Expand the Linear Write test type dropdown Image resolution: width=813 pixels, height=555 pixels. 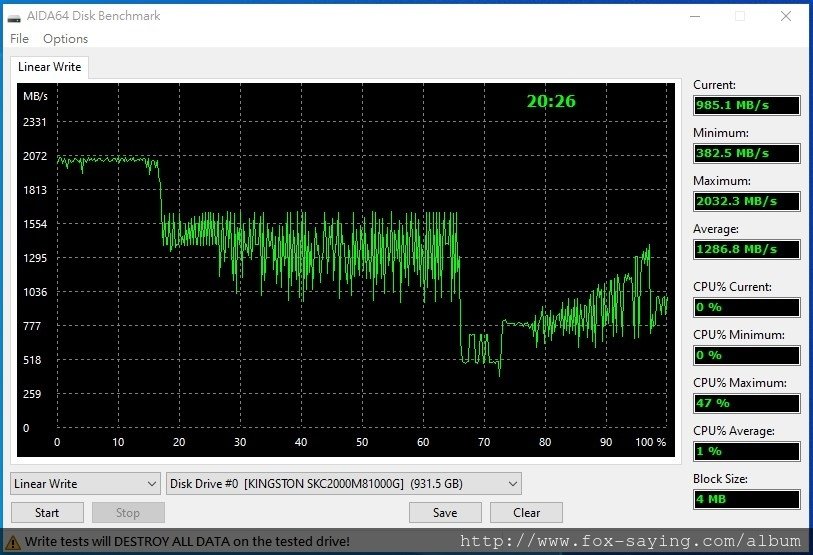[86, 484]
